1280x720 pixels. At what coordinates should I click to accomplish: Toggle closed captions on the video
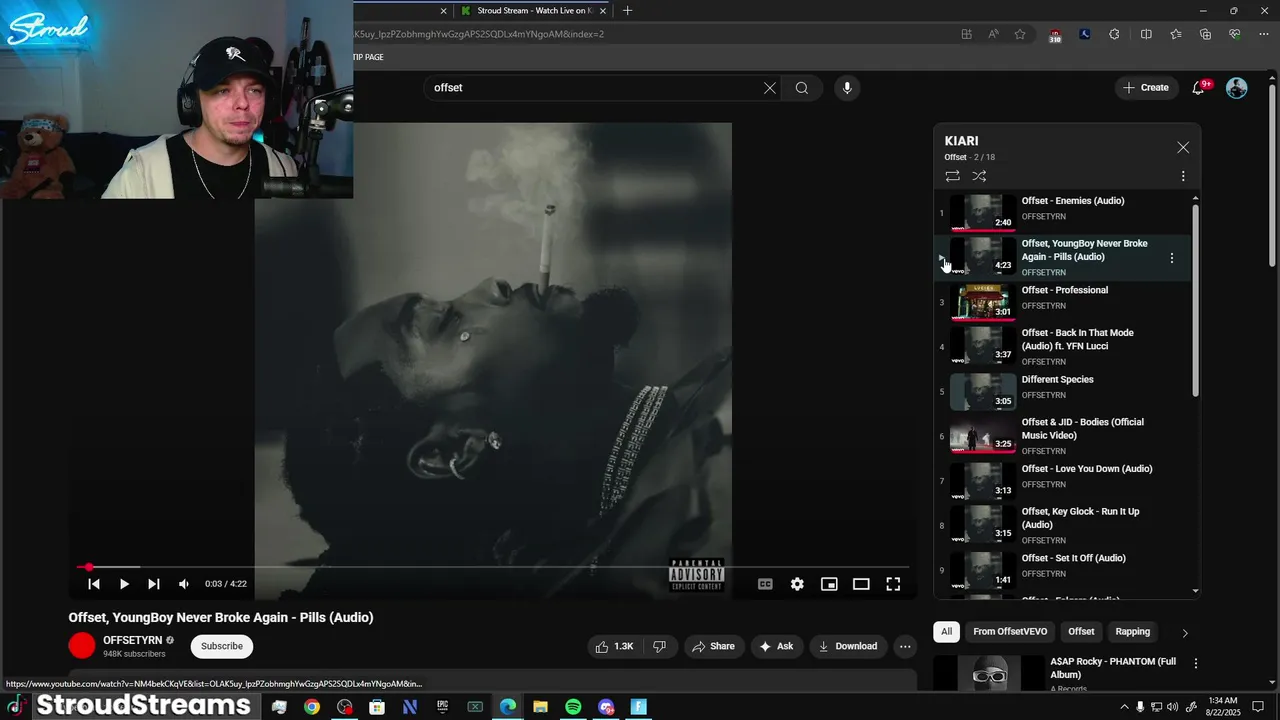(765, 584)
